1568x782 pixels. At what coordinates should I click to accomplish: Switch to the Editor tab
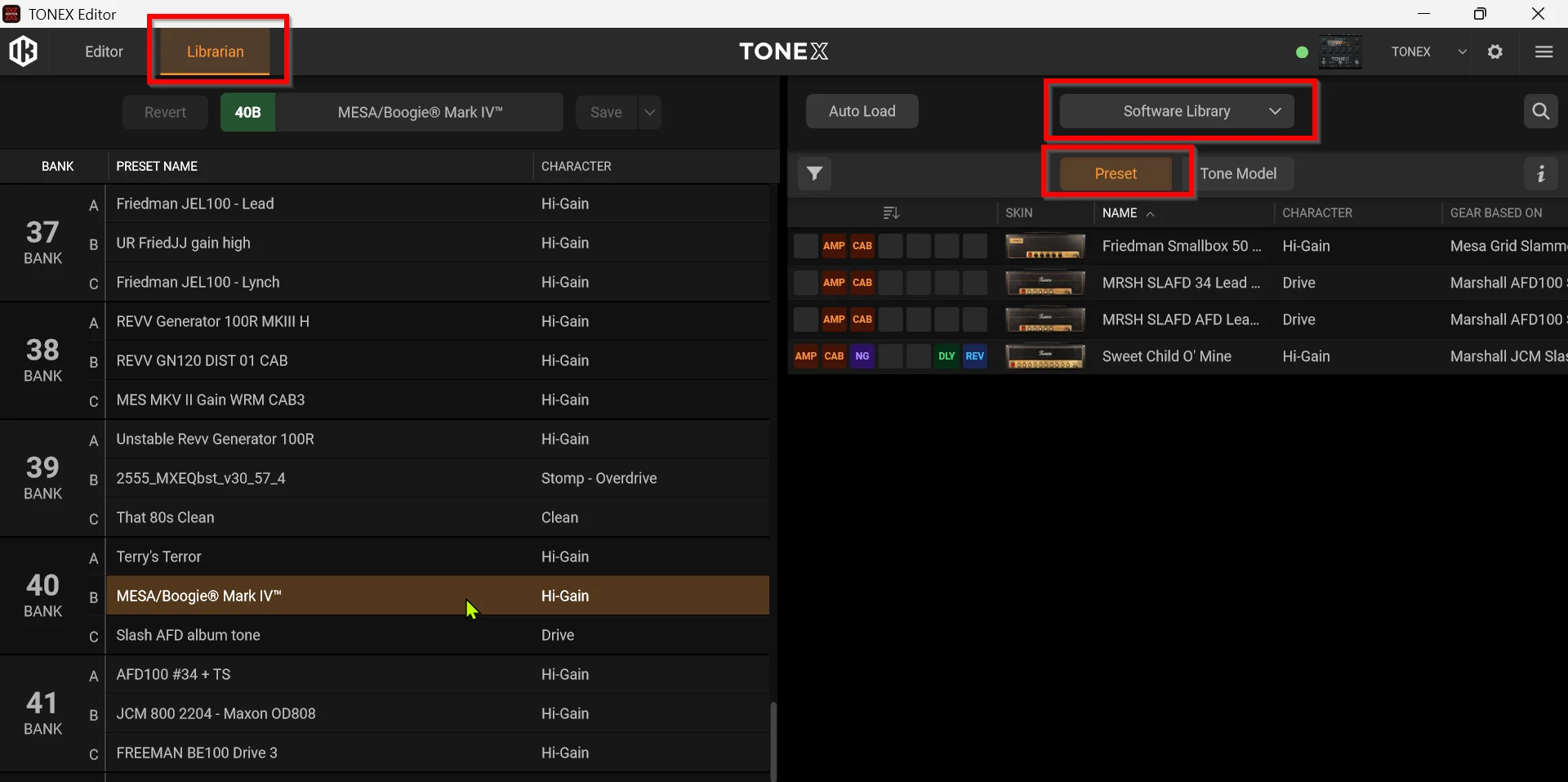point(104,51)
